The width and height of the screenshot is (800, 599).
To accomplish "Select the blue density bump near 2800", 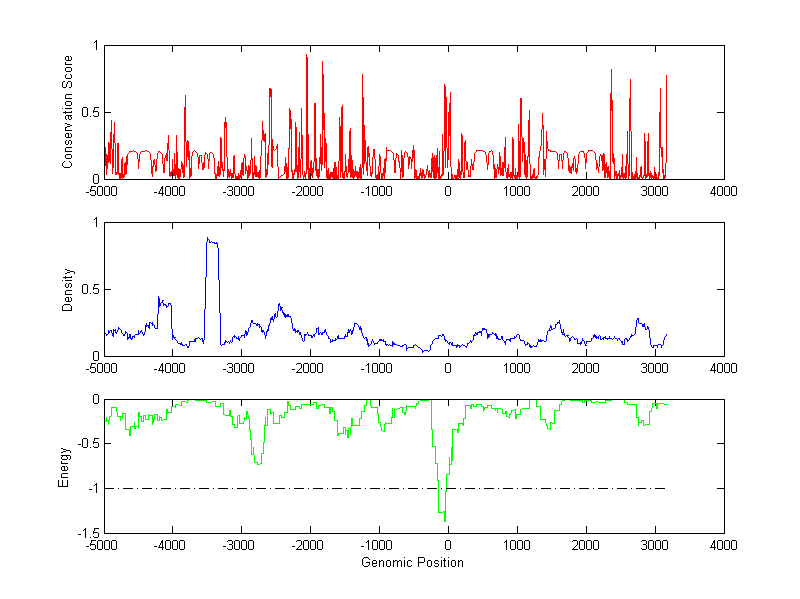I will [639, 321].
